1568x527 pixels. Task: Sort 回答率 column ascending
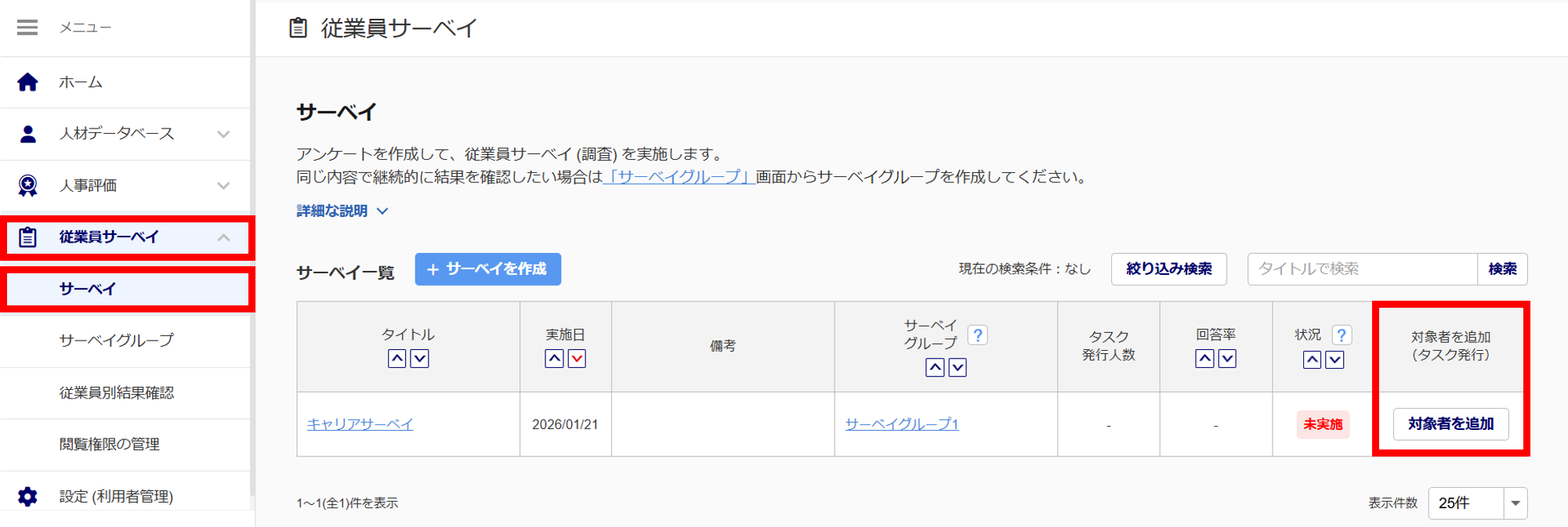coord(1204,359)
